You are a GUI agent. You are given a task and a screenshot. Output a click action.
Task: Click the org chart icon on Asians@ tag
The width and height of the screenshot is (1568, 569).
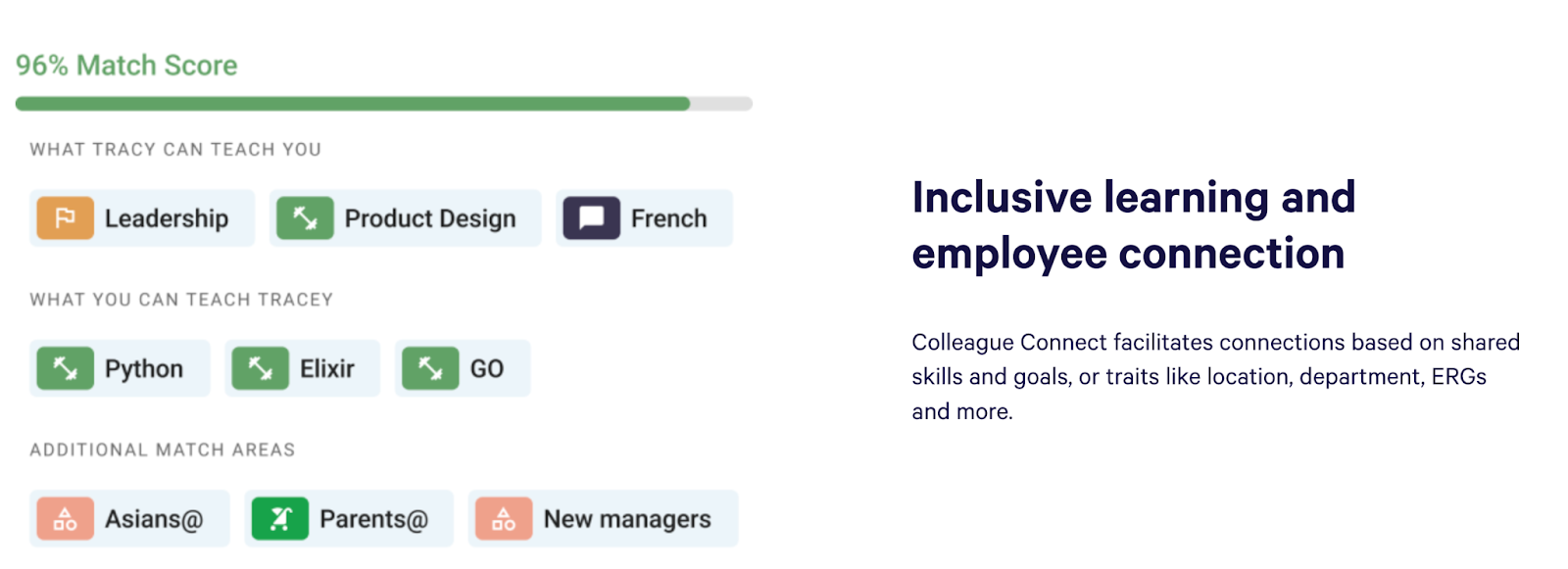tap(65, 518)
